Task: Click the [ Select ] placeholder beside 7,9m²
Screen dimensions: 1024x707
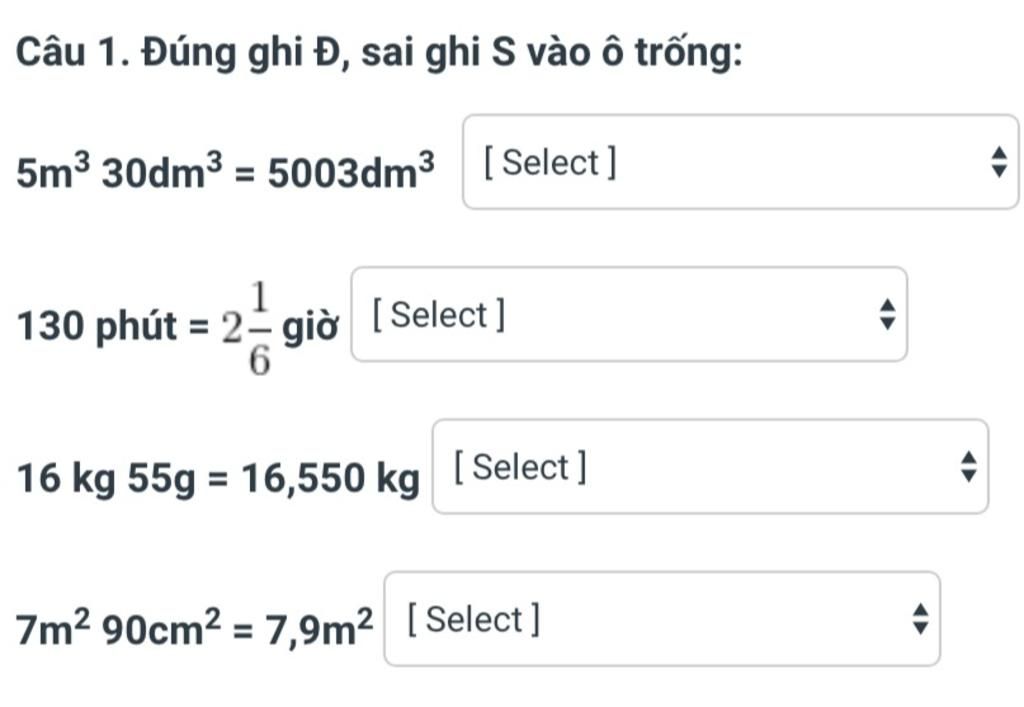Action: pos(473,619)
